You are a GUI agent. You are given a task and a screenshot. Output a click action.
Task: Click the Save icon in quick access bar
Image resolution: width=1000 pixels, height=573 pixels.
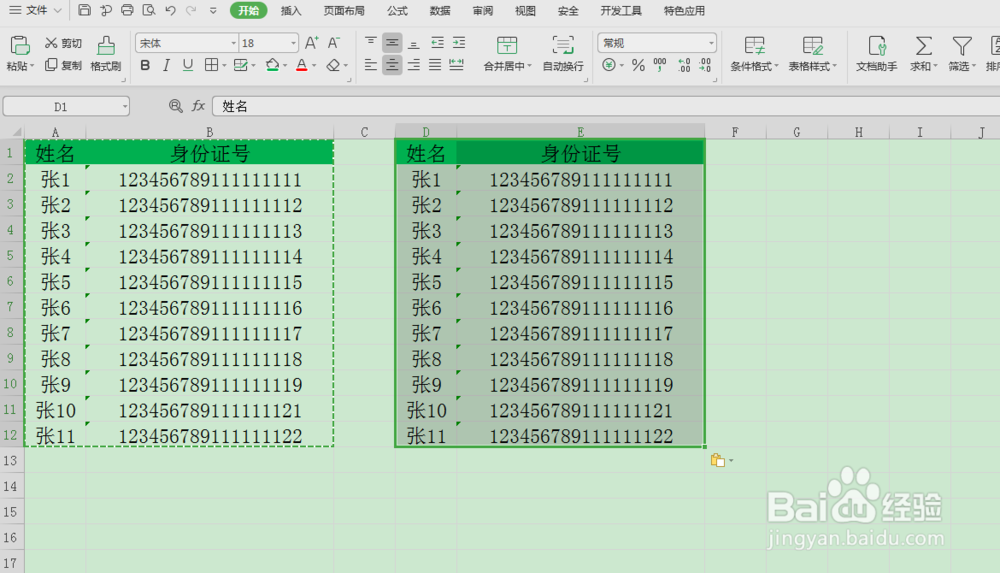point(84,10)
